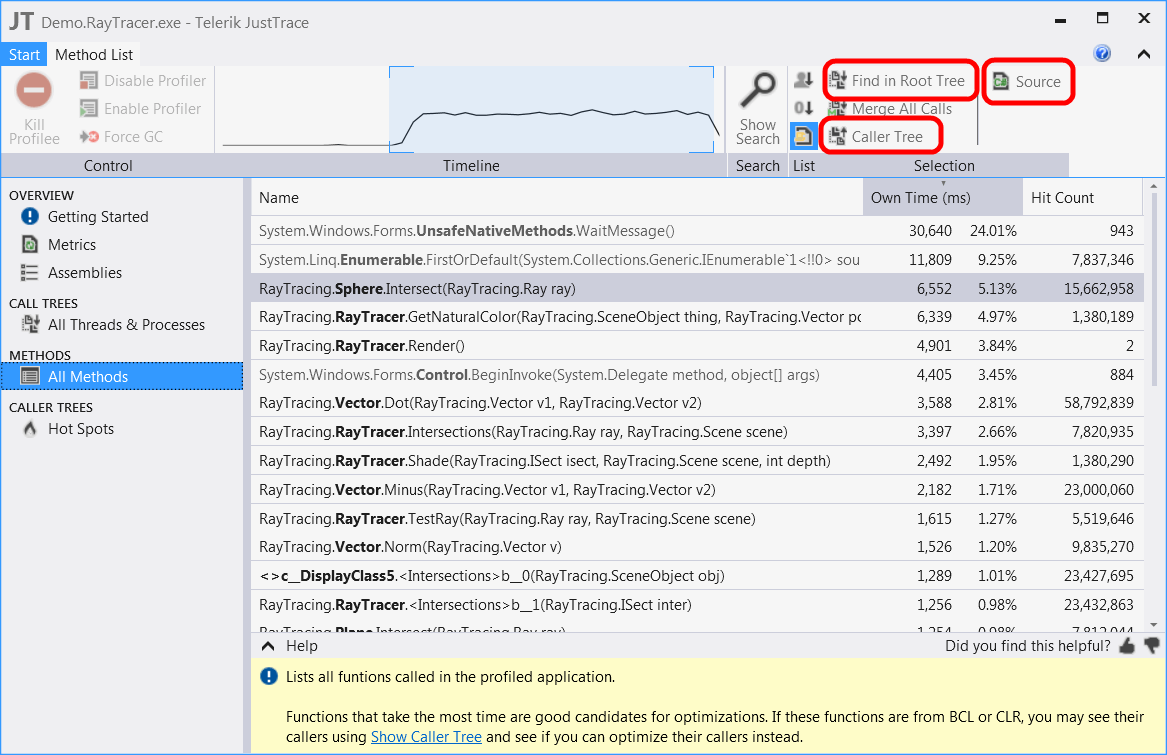This screenshot has height=755, width=1167.
Task: Click thumbs down for the help text
Action: pos(1151,646)
